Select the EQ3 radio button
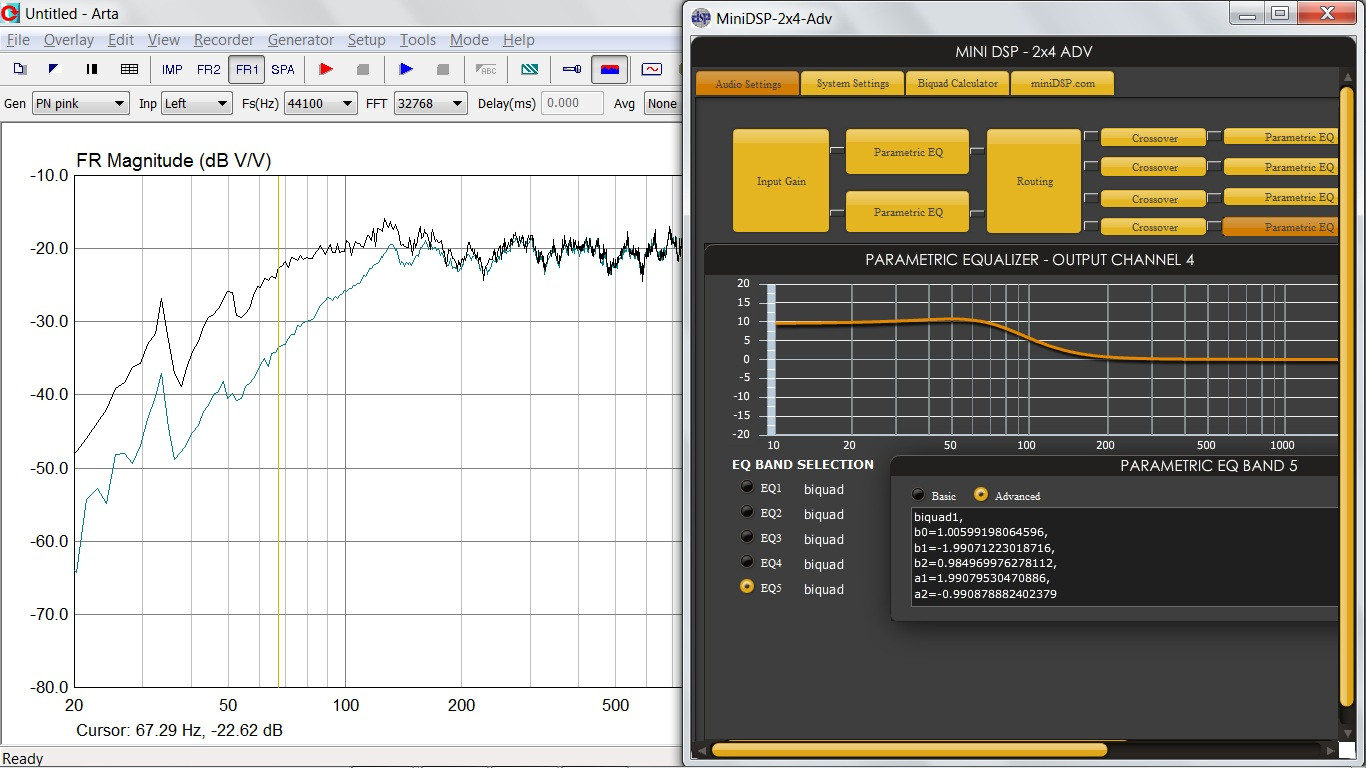The width and height of the screenshot is (1366, 768). pyautogui.click(x=747, y=537)
